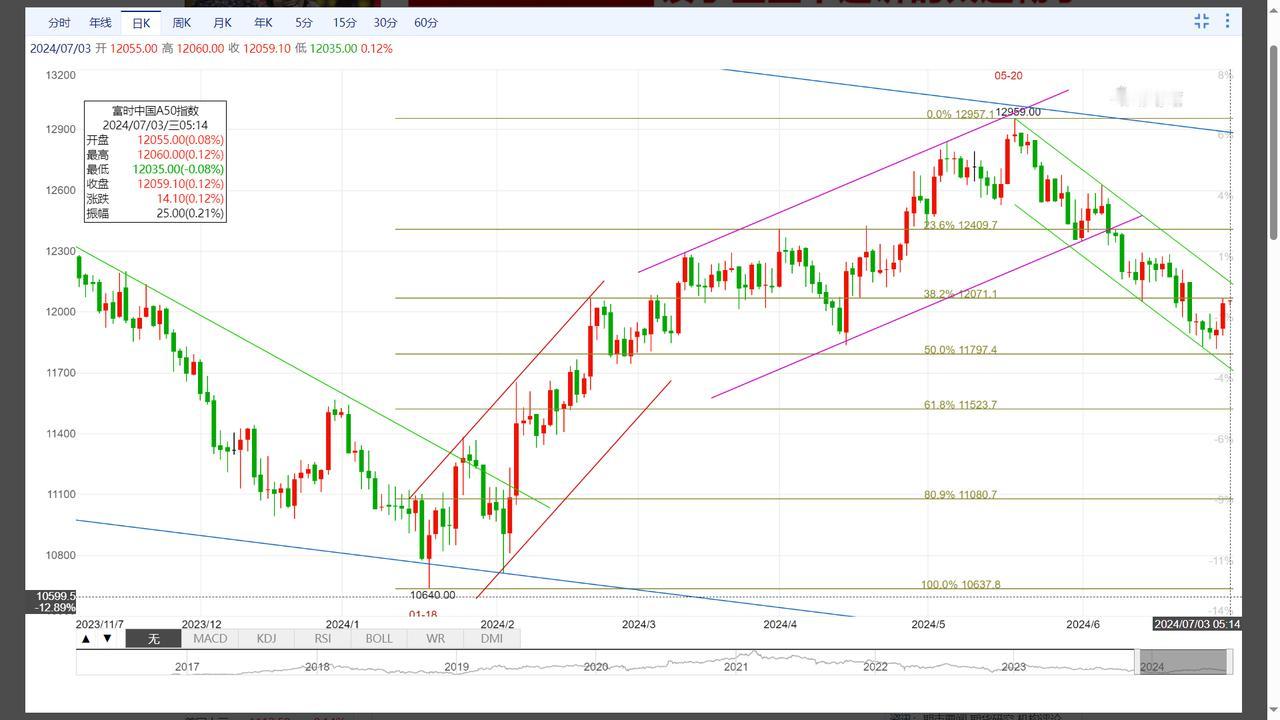The height and width of the screenshot is (720, 1280).
Task: Click the 38.2% 12071.1 Fibonacci label
Action: [x=960, y=294]
